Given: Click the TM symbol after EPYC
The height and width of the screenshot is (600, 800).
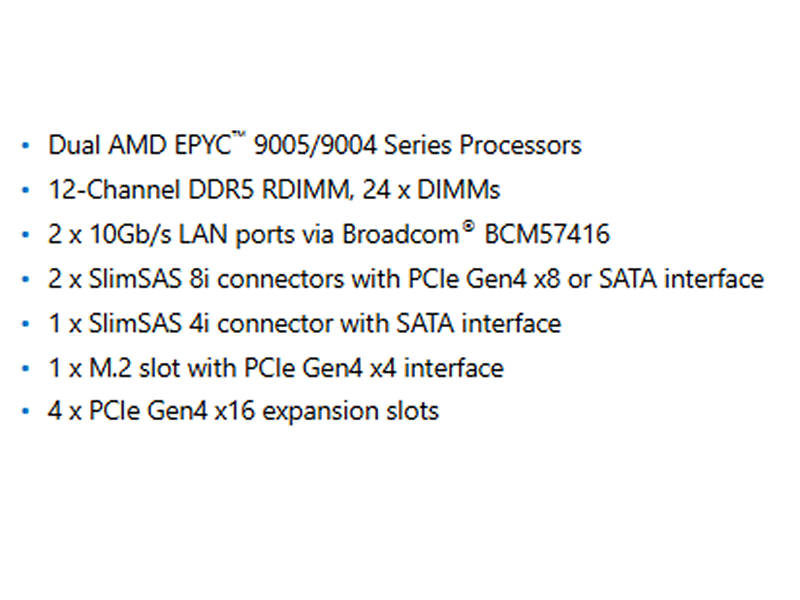Looking at the screenshot, I should pos(238,135).
